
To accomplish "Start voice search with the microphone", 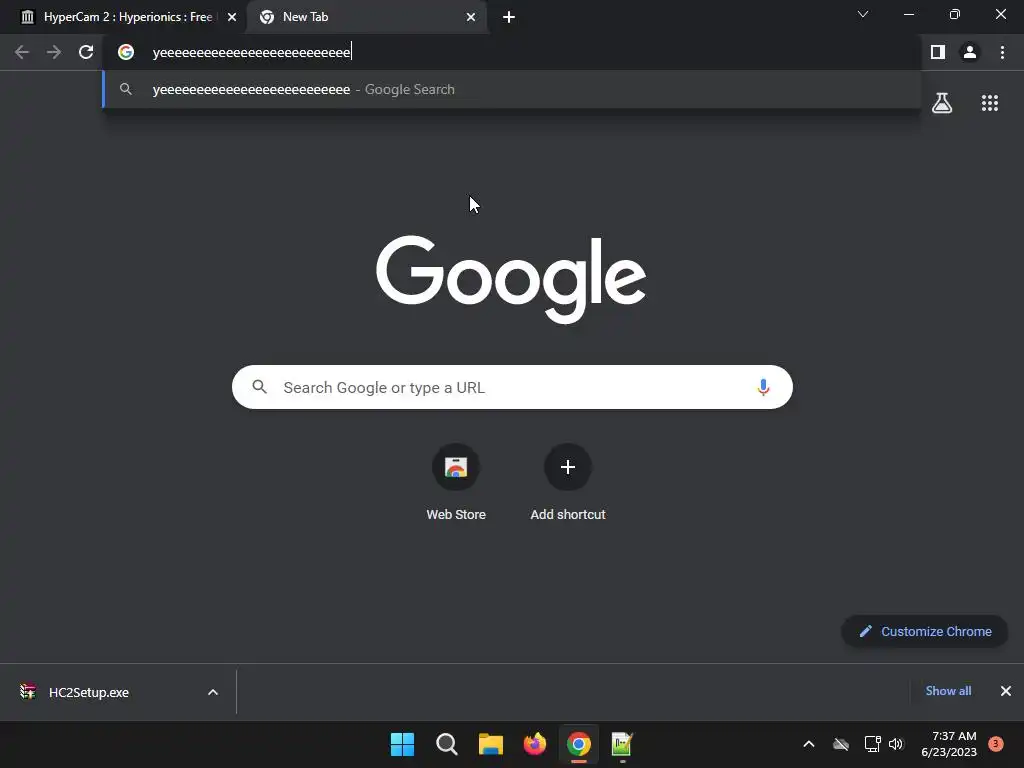I will [x=763, y=387].
